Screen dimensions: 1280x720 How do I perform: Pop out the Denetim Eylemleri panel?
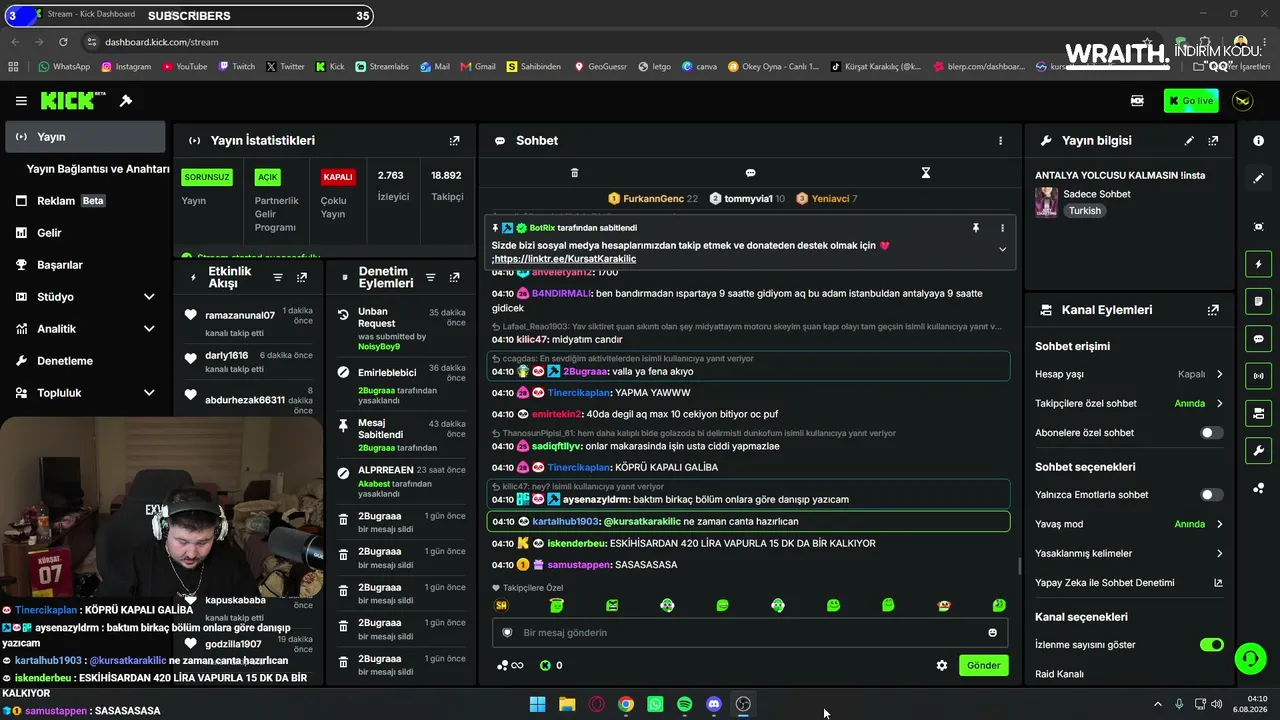(x=455, y=277)
